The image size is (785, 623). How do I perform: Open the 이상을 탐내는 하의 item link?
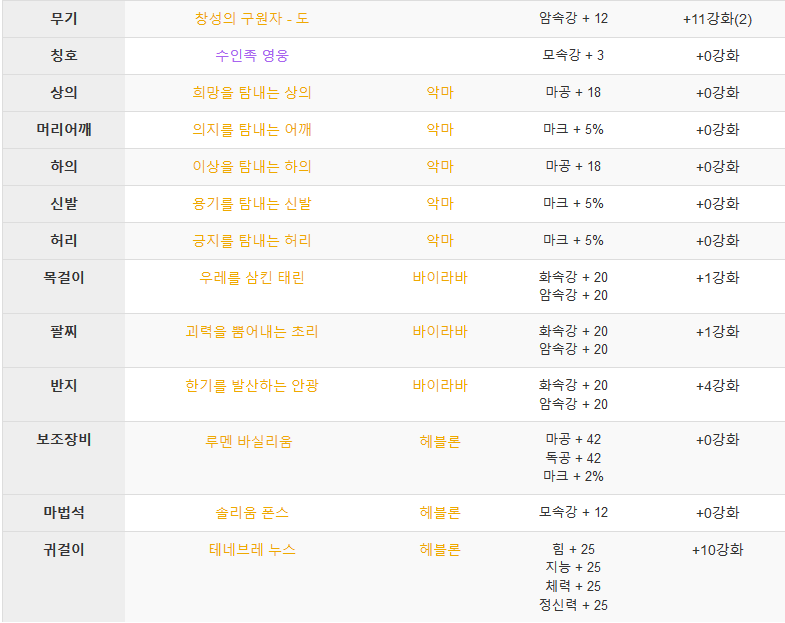coord(252,167)
